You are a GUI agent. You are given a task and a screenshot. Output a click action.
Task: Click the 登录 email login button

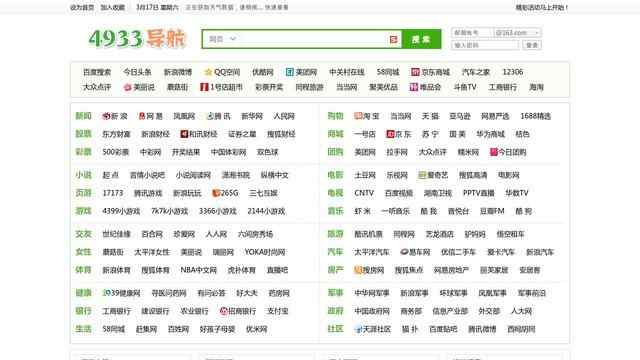pos(532,45)
